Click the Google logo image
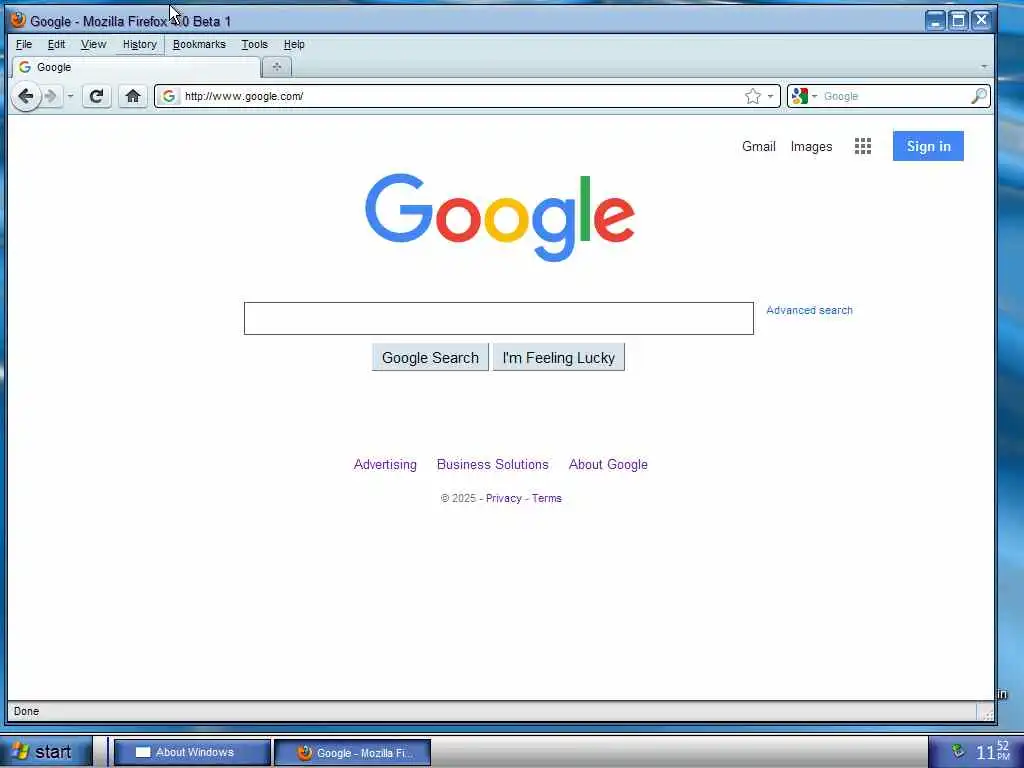The image size is (1024, 768). click(500, 217)
